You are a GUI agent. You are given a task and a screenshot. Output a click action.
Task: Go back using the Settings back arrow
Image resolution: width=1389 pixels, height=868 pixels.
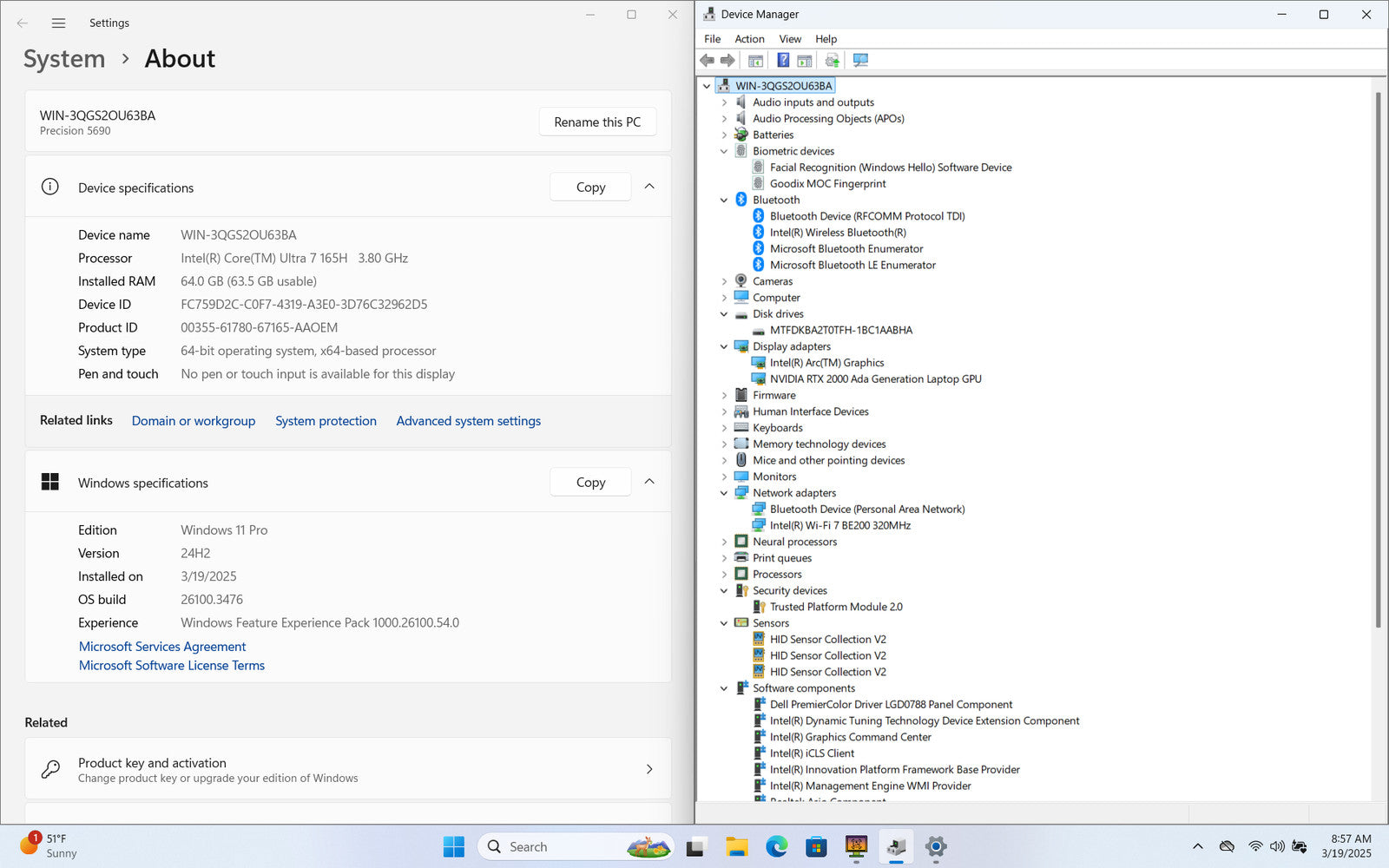[23, 23]
